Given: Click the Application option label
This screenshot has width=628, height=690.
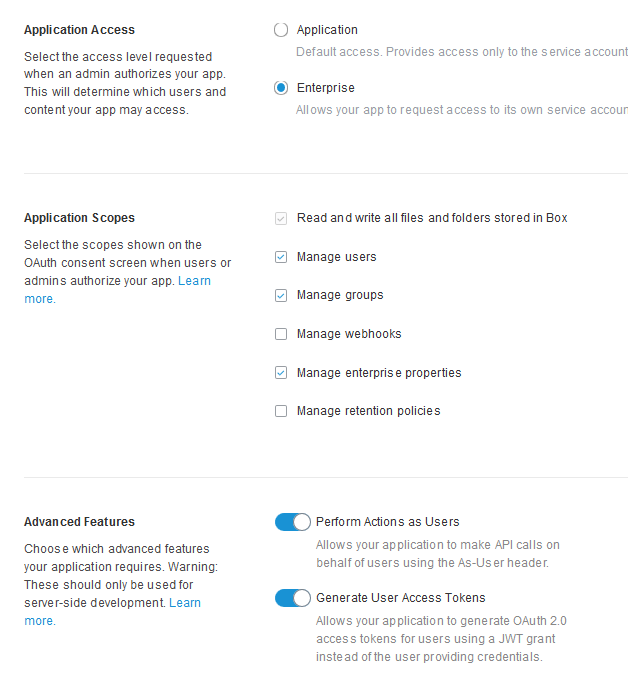Looking at the screenshot, I should 327,30.
